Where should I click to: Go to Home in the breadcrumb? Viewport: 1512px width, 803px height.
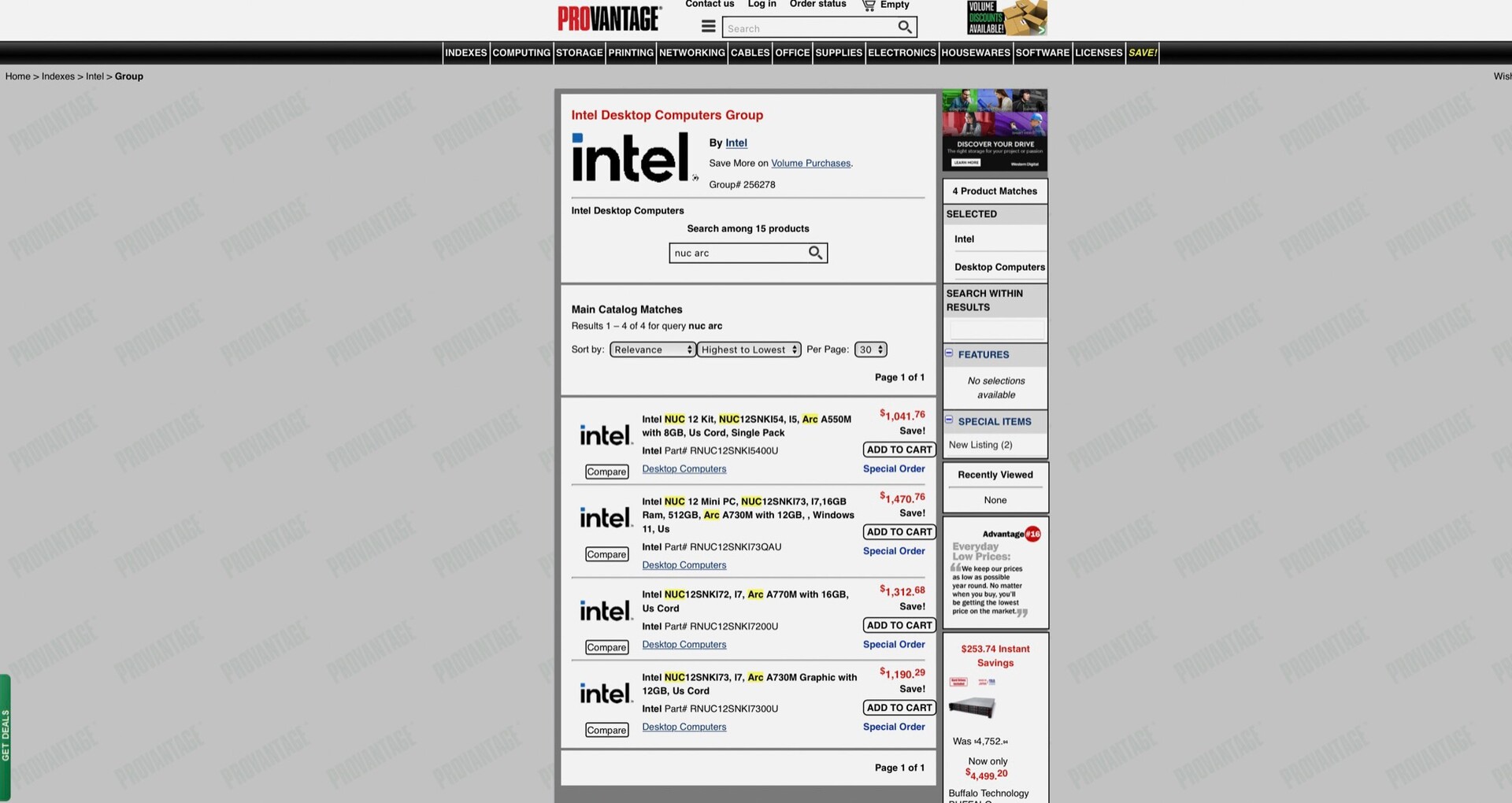point(18,76)
